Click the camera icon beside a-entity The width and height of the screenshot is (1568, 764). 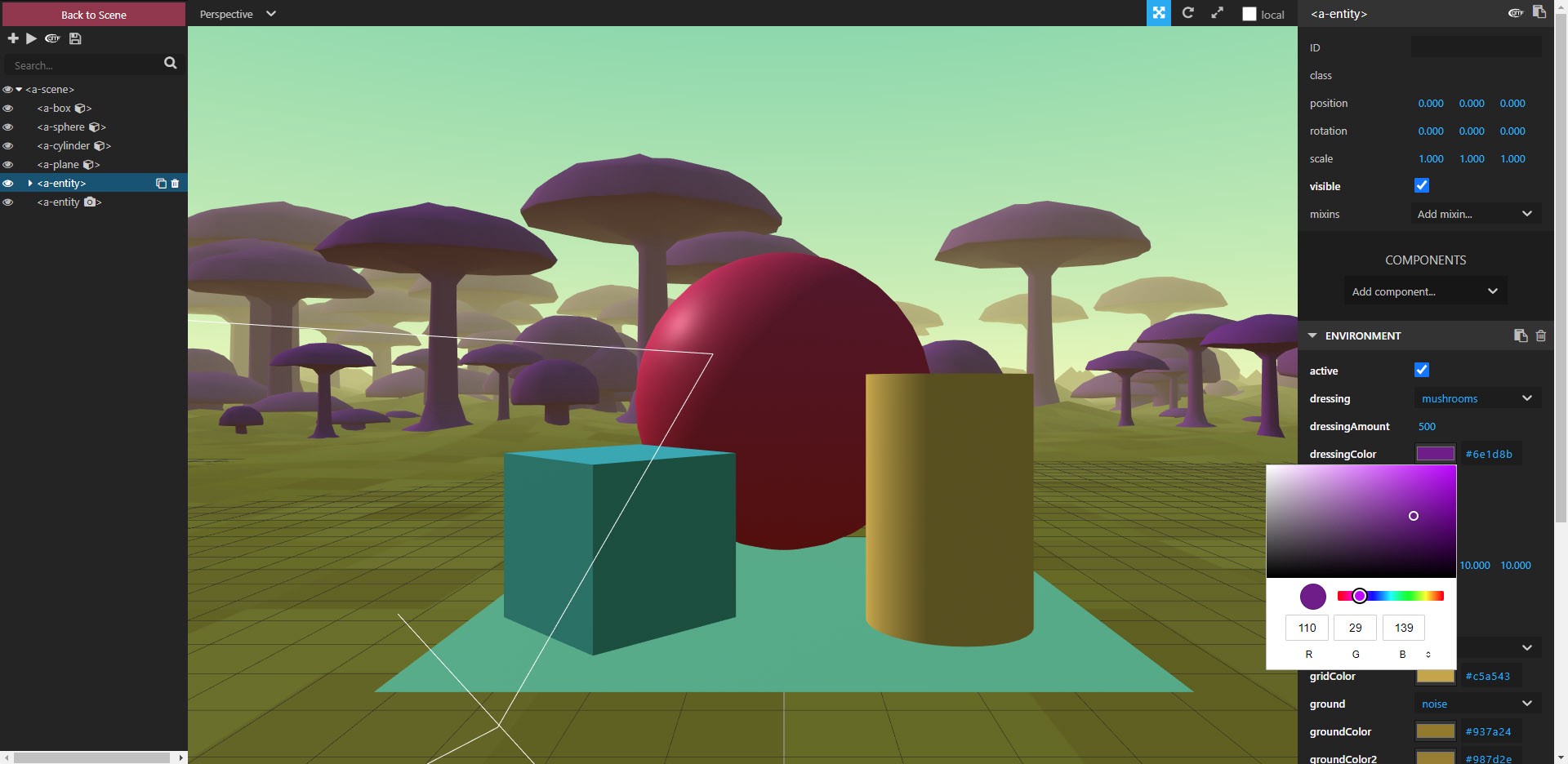point(90,202)
